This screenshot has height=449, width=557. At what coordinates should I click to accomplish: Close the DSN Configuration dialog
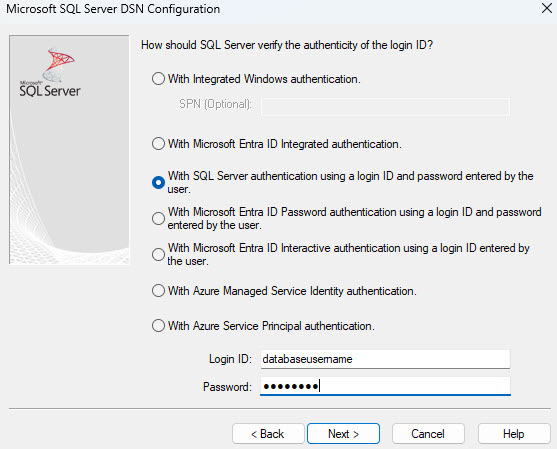547,8
